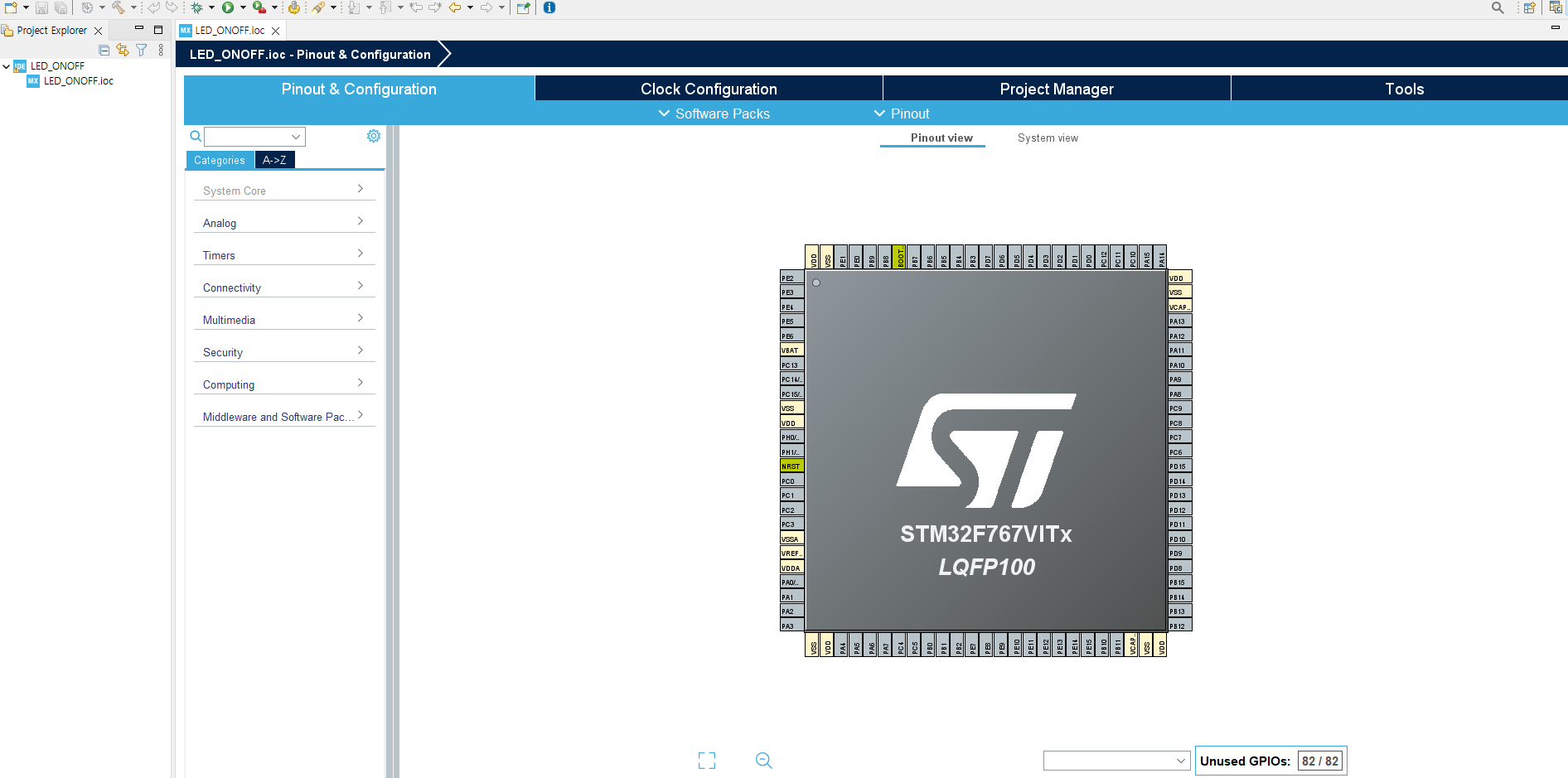Close the LED_ONOFF.ioc editor tab

[x=276, y=31]
